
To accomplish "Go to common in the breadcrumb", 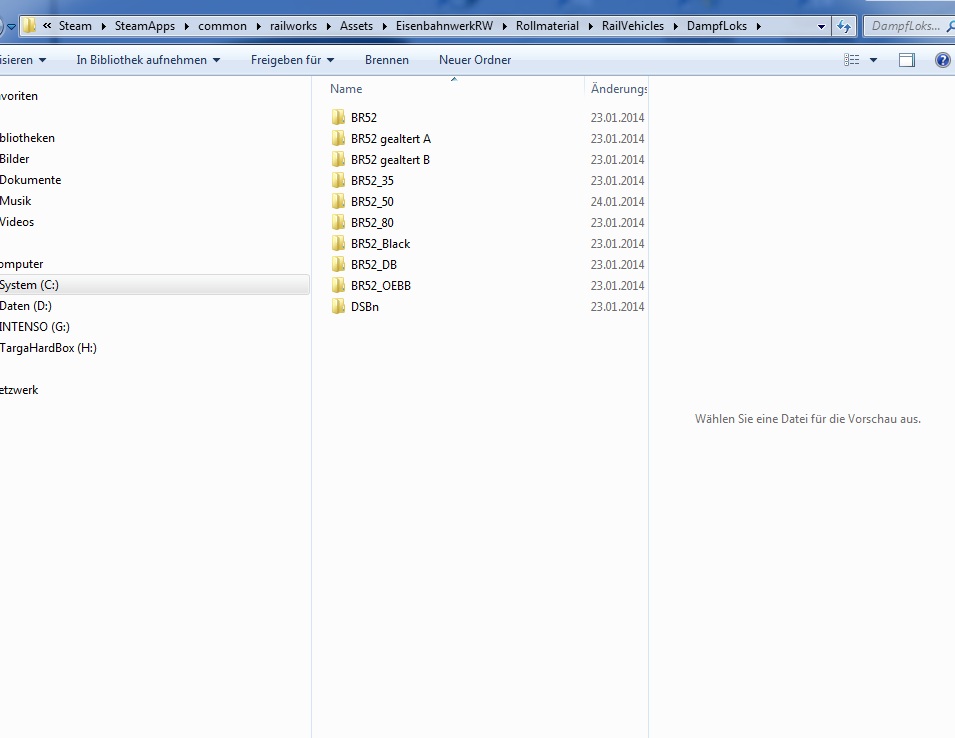I will (222, 26).
